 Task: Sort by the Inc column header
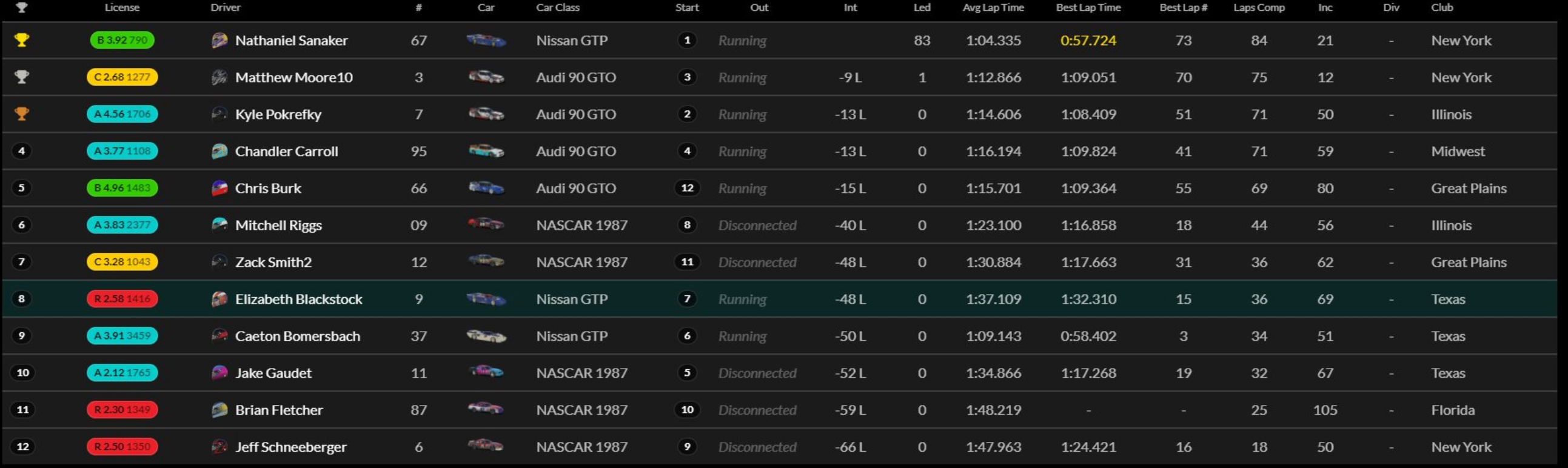click(1324, 8)
